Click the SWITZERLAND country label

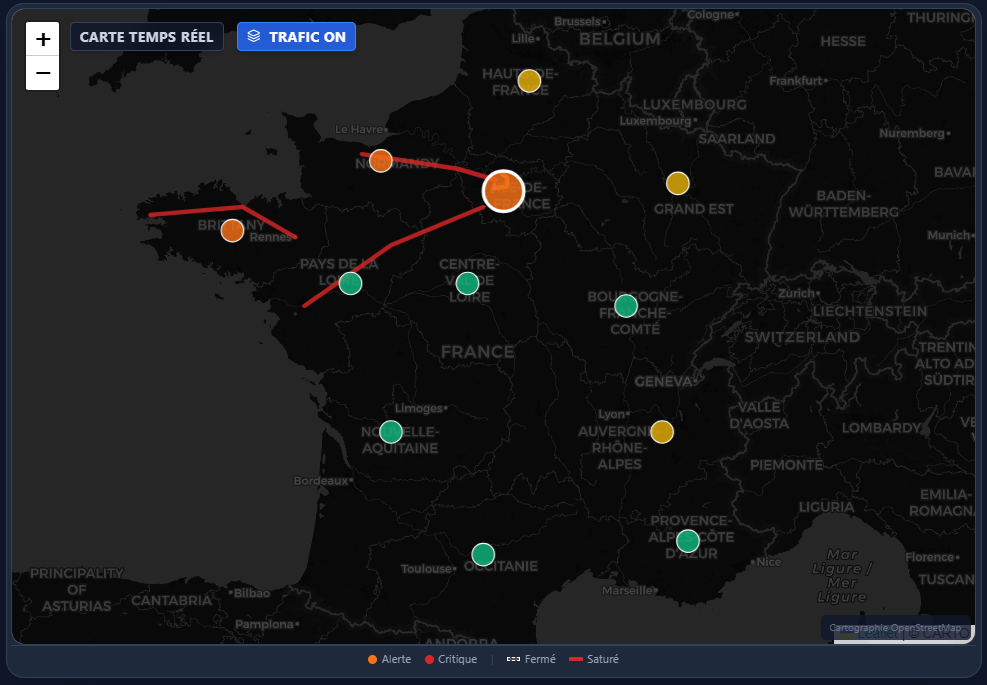803,337
